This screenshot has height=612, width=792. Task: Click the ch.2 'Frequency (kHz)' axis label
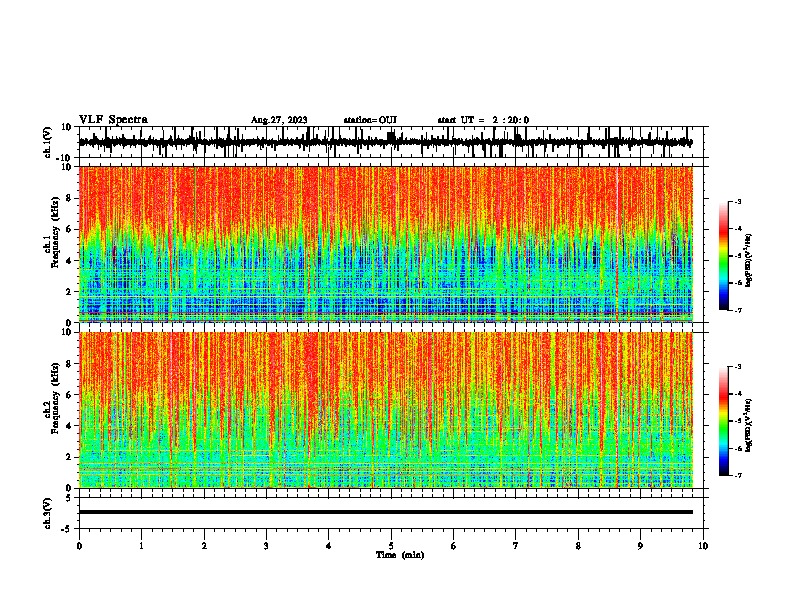[55, 397]
